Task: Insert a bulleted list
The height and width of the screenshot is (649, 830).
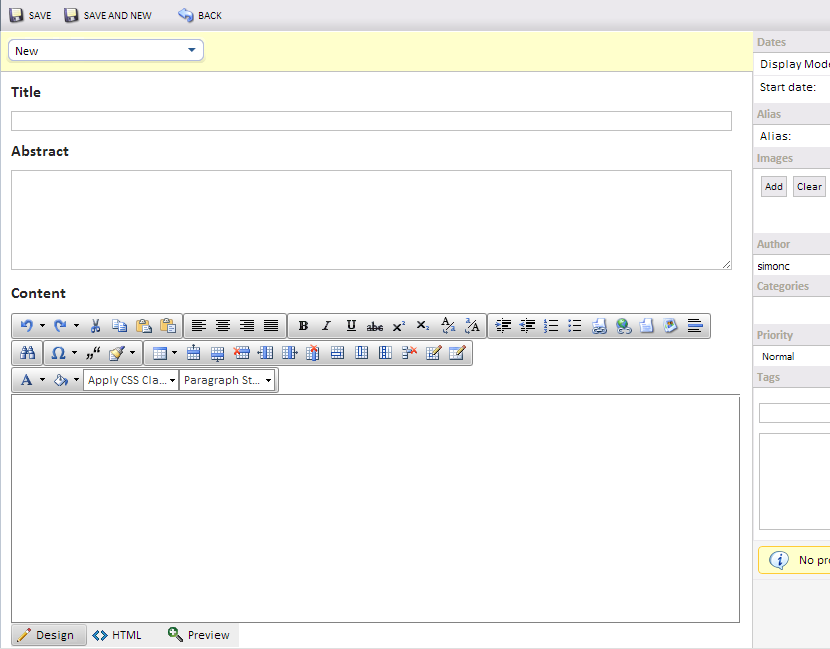Action: click(x=575, y=326)
